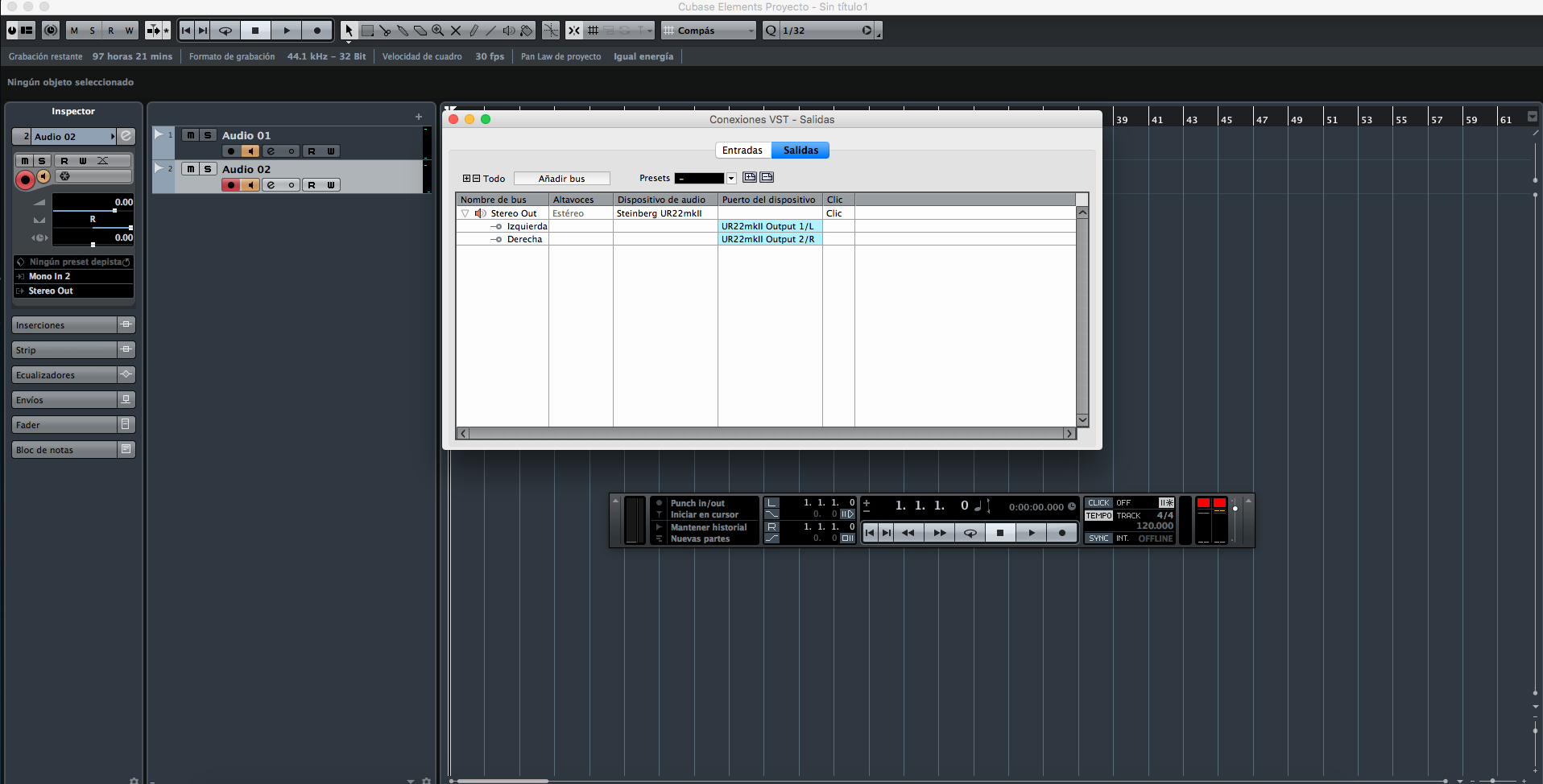The image size is (1543, 784).
Task: Choose the Erase tool
Action: [420, 31]
